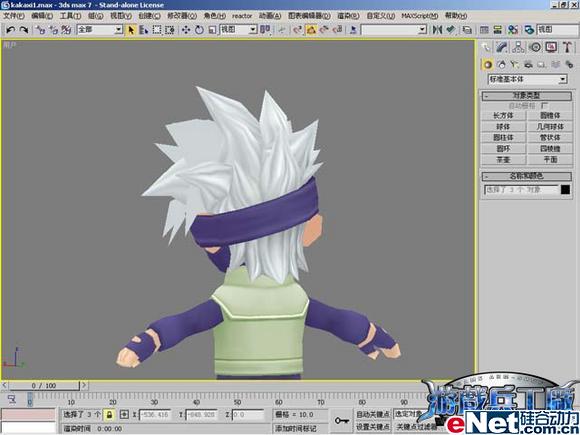Screen dimensions: 580x435
Task: Collapse the 名称和颜色 rollout
Action: pyautogui.click(x=526, y=176)
